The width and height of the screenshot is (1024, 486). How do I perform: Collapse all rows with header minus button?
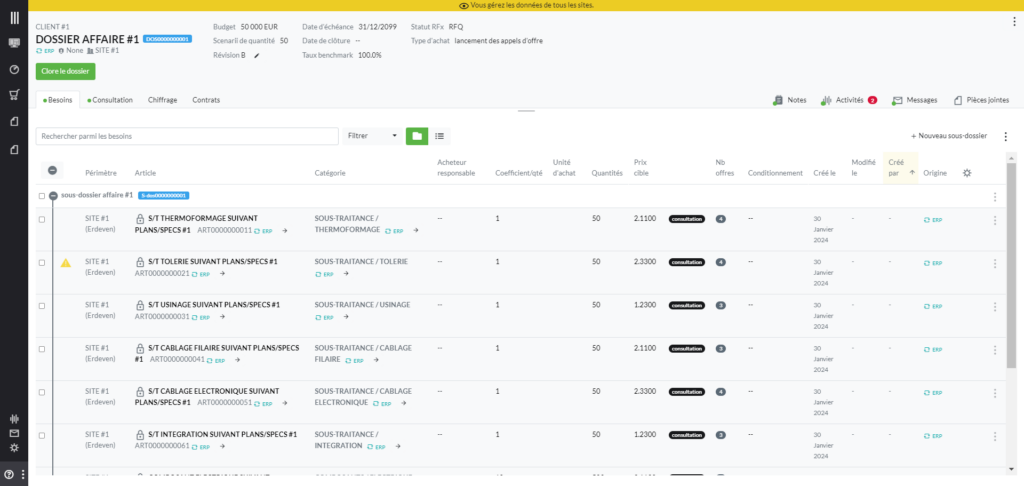(52, 171)
